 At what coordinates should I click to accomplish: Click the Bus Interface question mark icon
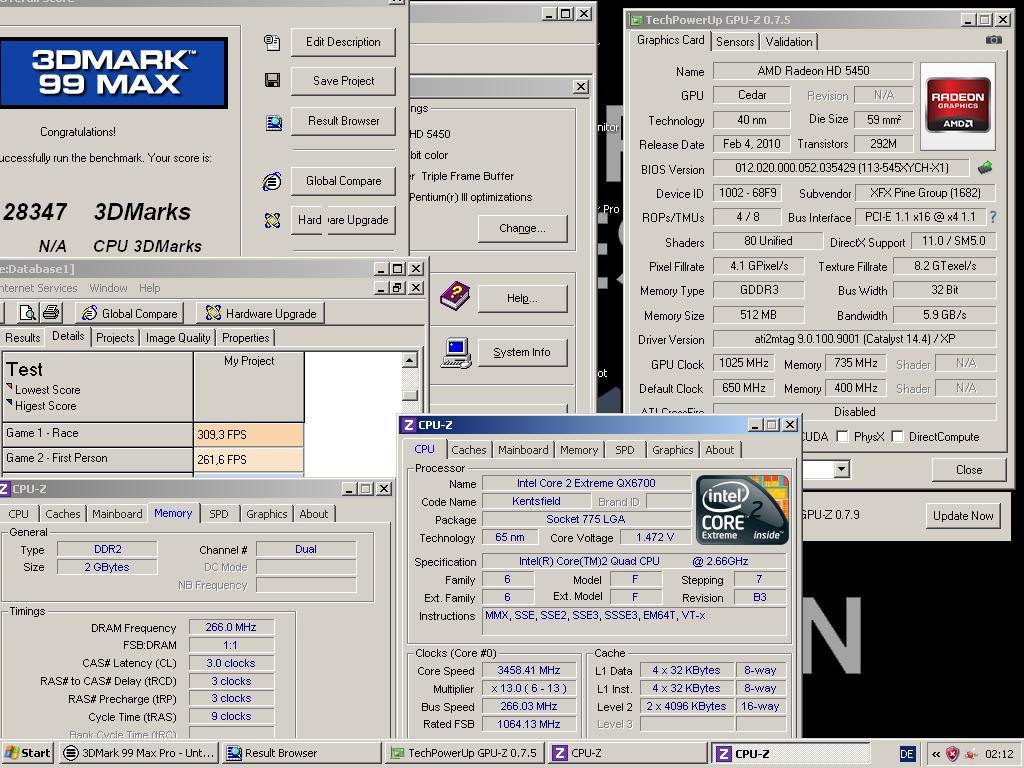(993, 217)
